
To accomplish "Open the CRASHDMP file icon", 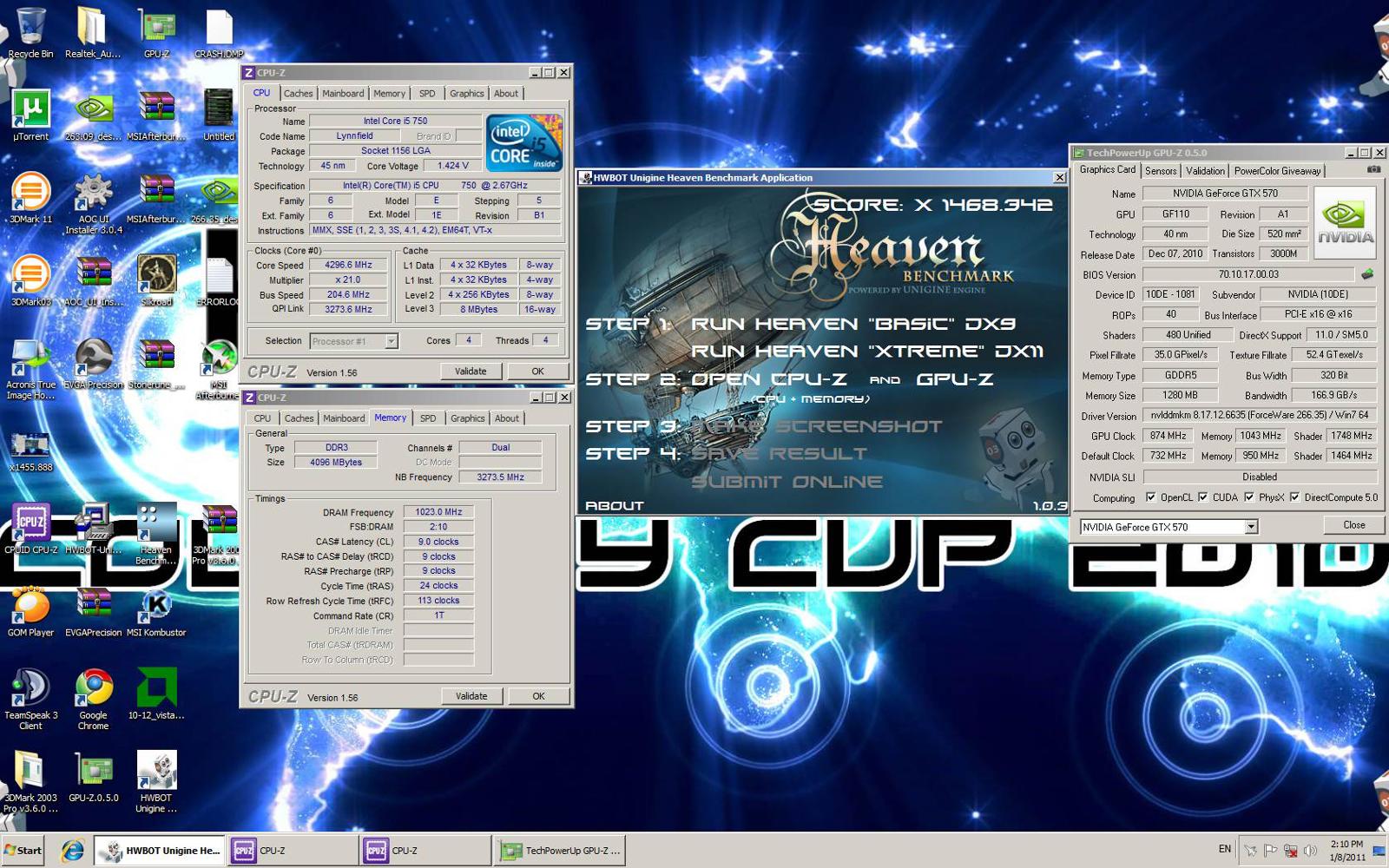I will pos(219,33).
